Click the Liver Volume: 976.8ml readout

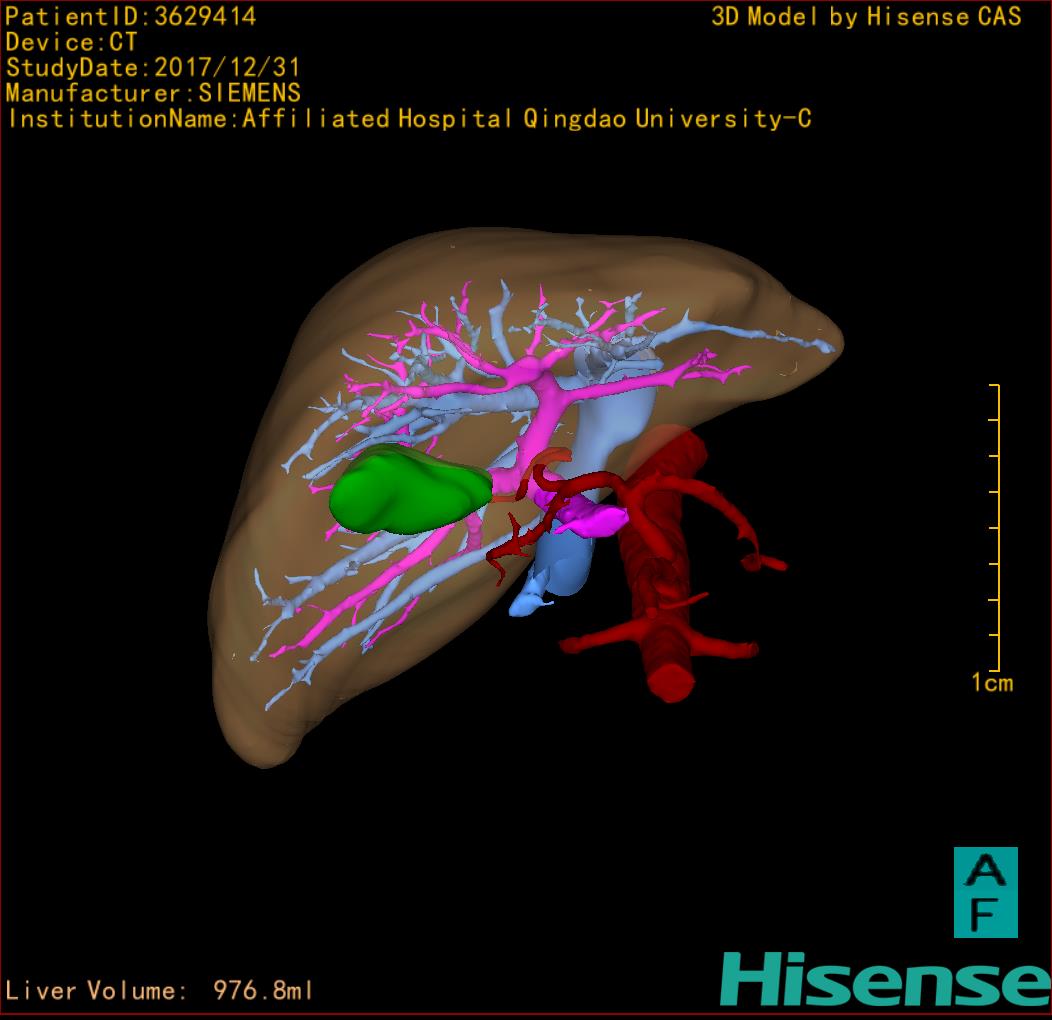(159, 990)
